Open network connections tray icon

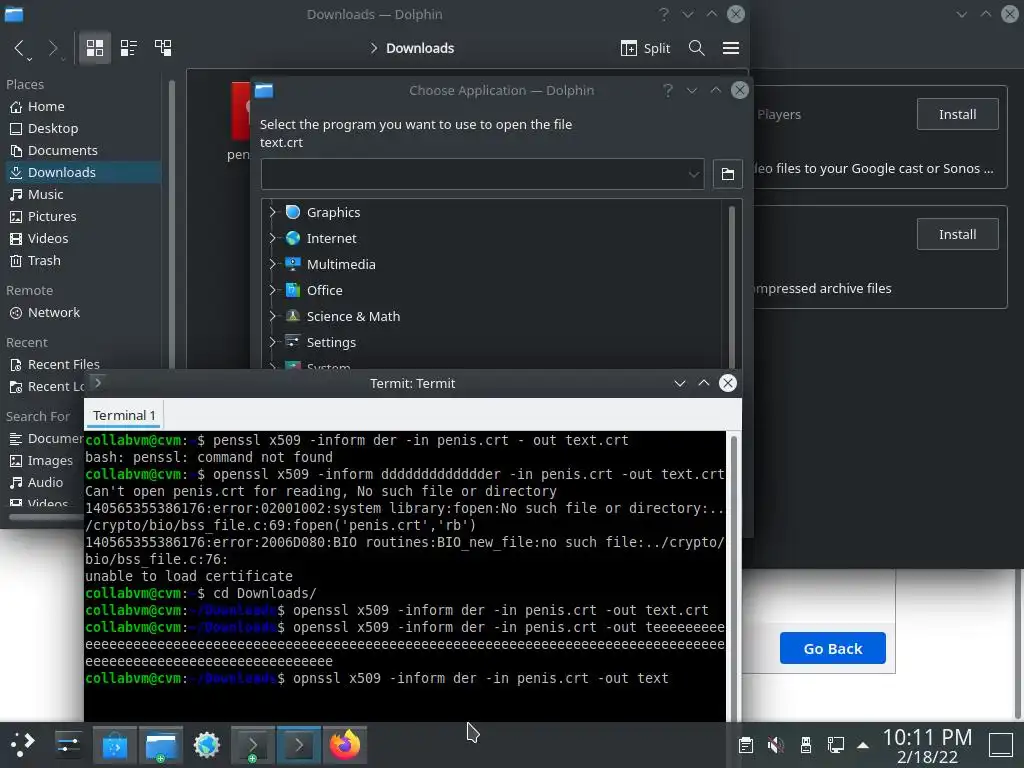pos(836,745)
